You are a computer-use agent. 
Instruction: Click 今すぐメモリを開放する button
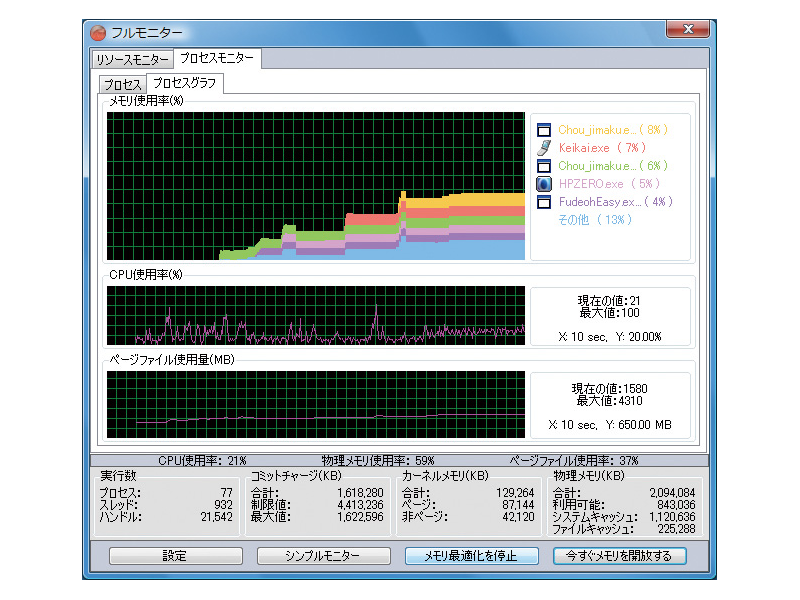click(619, 556)
